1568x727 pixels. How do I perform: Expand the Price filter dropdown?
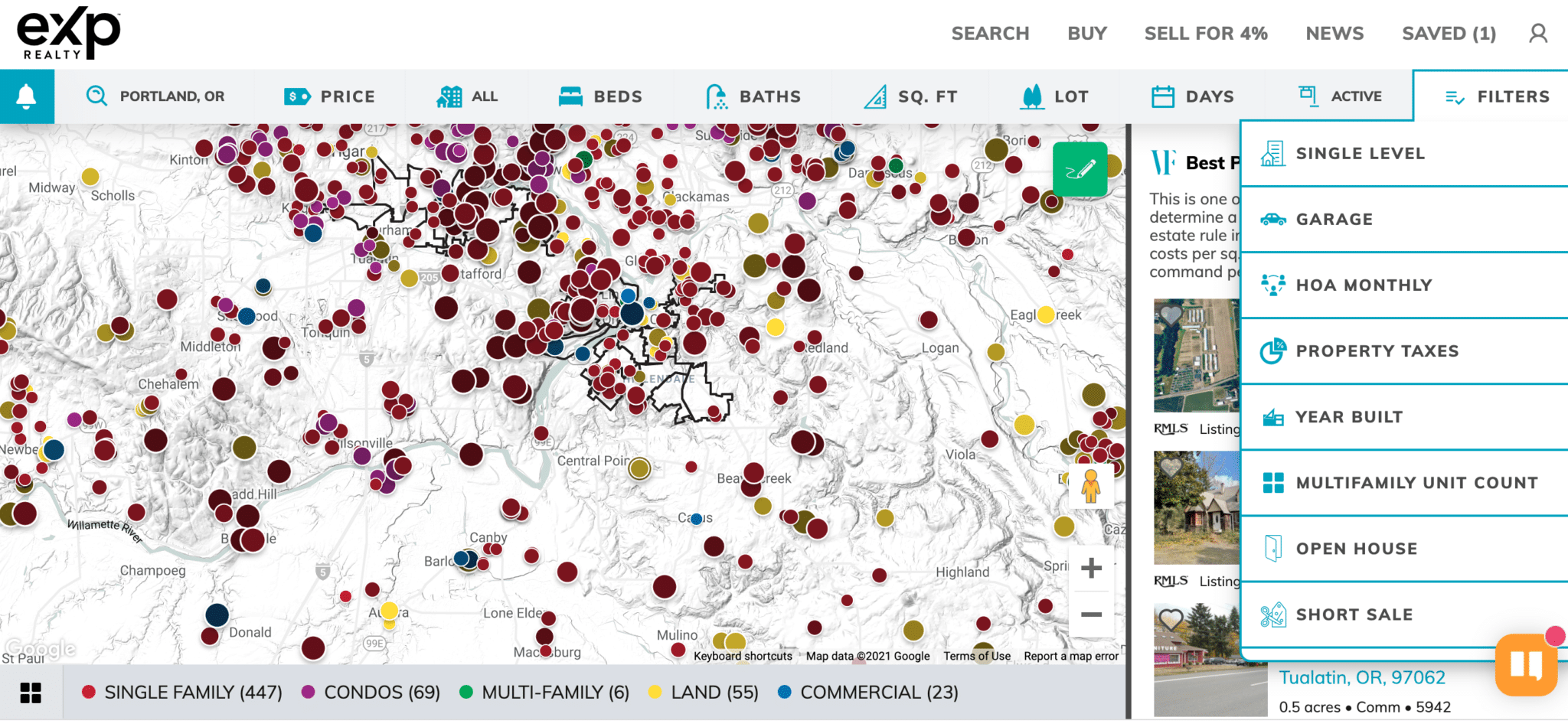click(x=330, y=96)
